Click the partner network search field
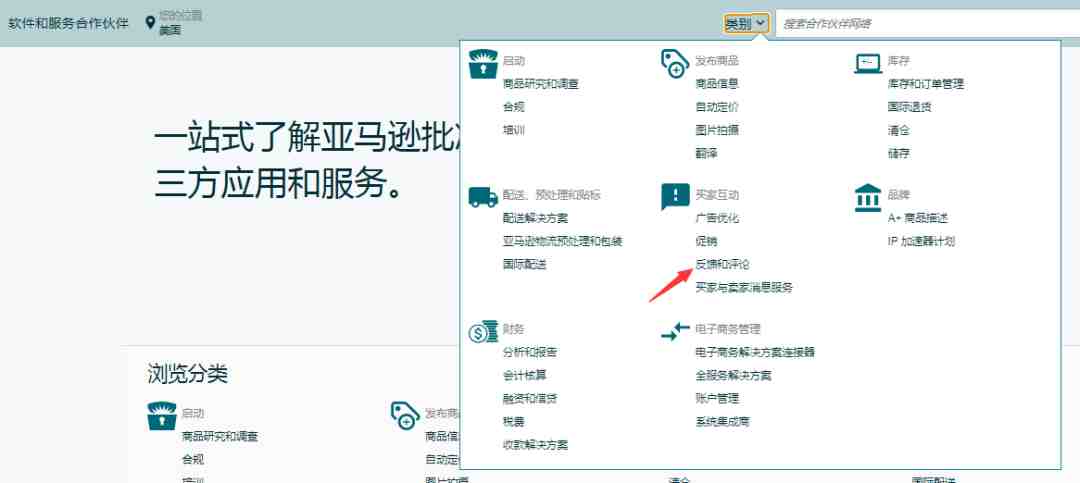1080x483 pixels. point(927,23)
